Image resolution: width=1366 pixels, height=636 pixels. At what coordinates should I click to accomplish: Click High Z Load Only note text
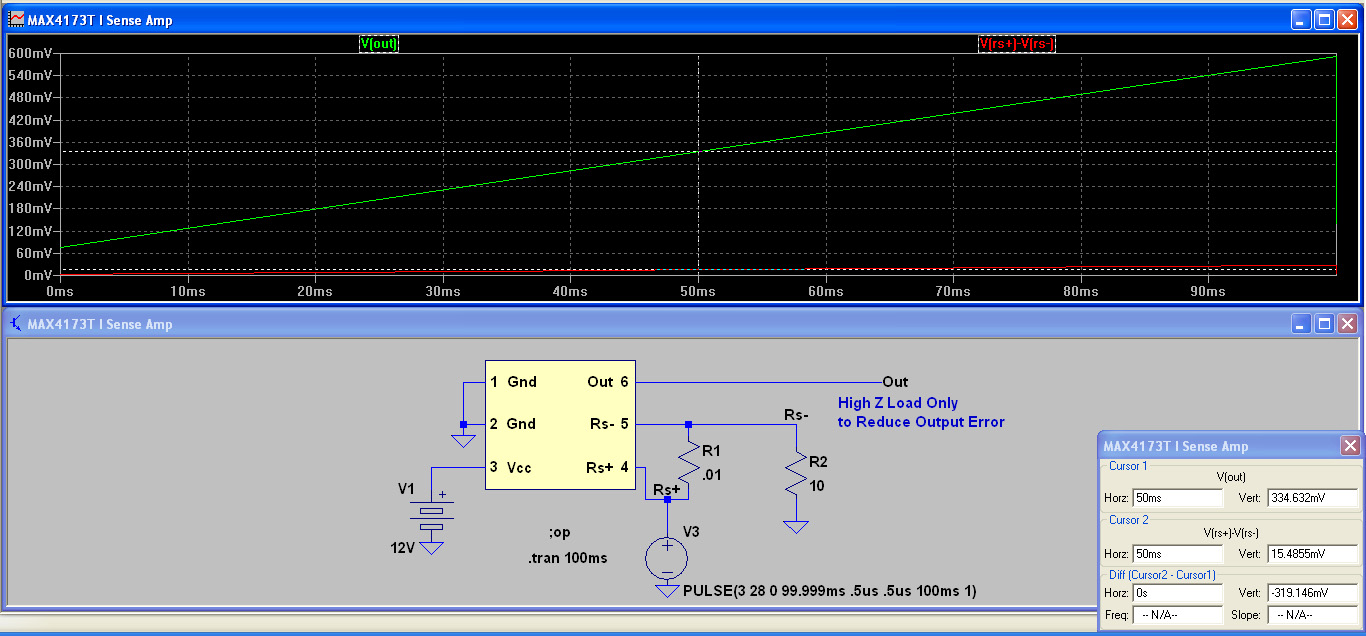pyautogui.click(x=898, y=403)
